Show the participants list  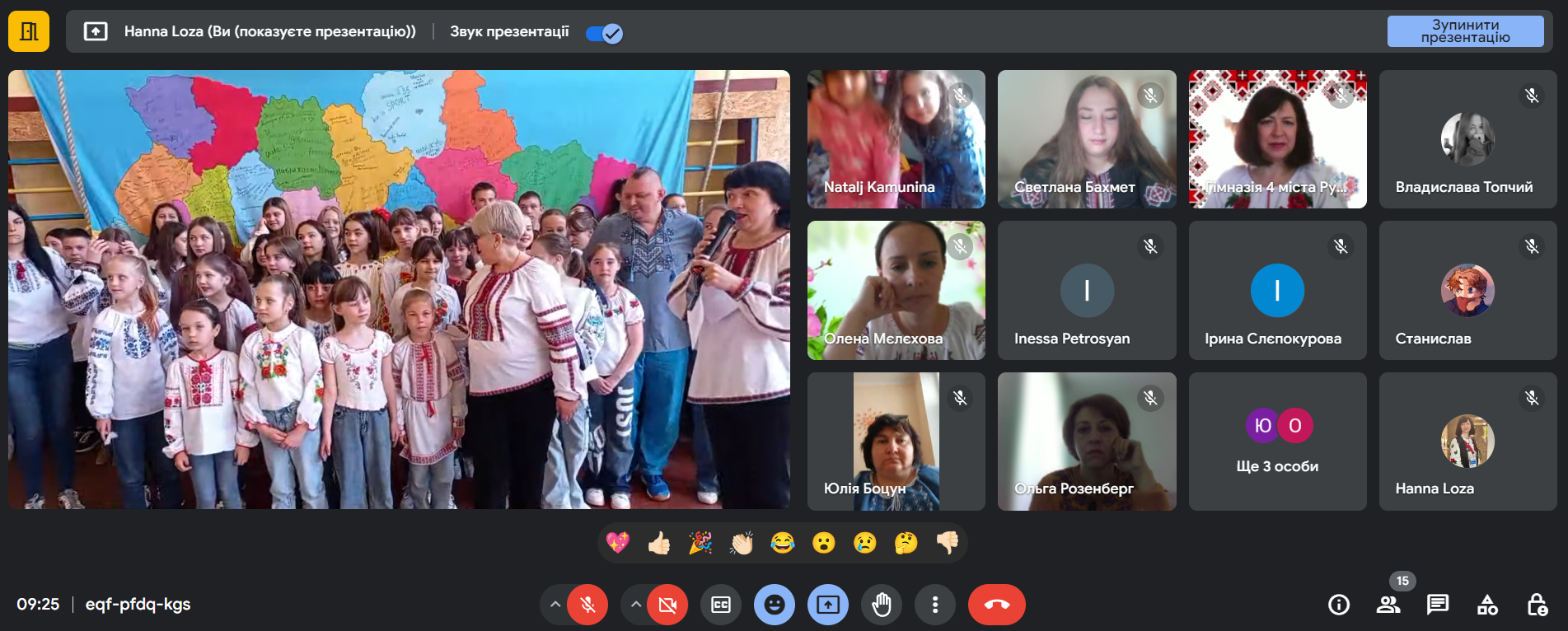(x=1388, y=605)
